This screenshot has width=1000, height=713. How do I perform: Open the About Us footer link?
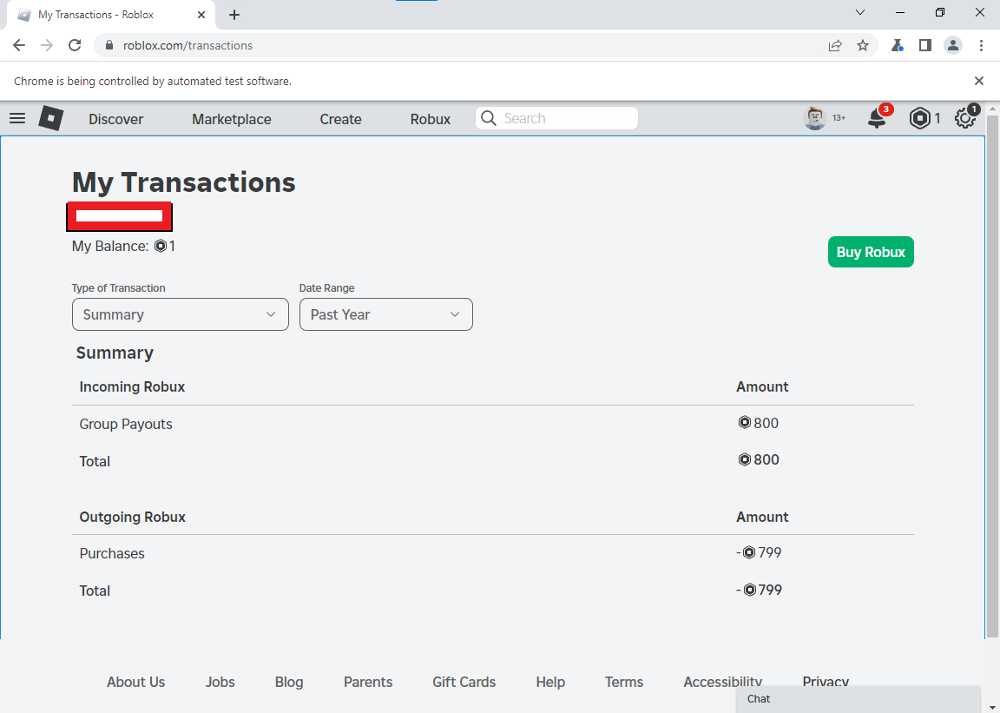136,682
